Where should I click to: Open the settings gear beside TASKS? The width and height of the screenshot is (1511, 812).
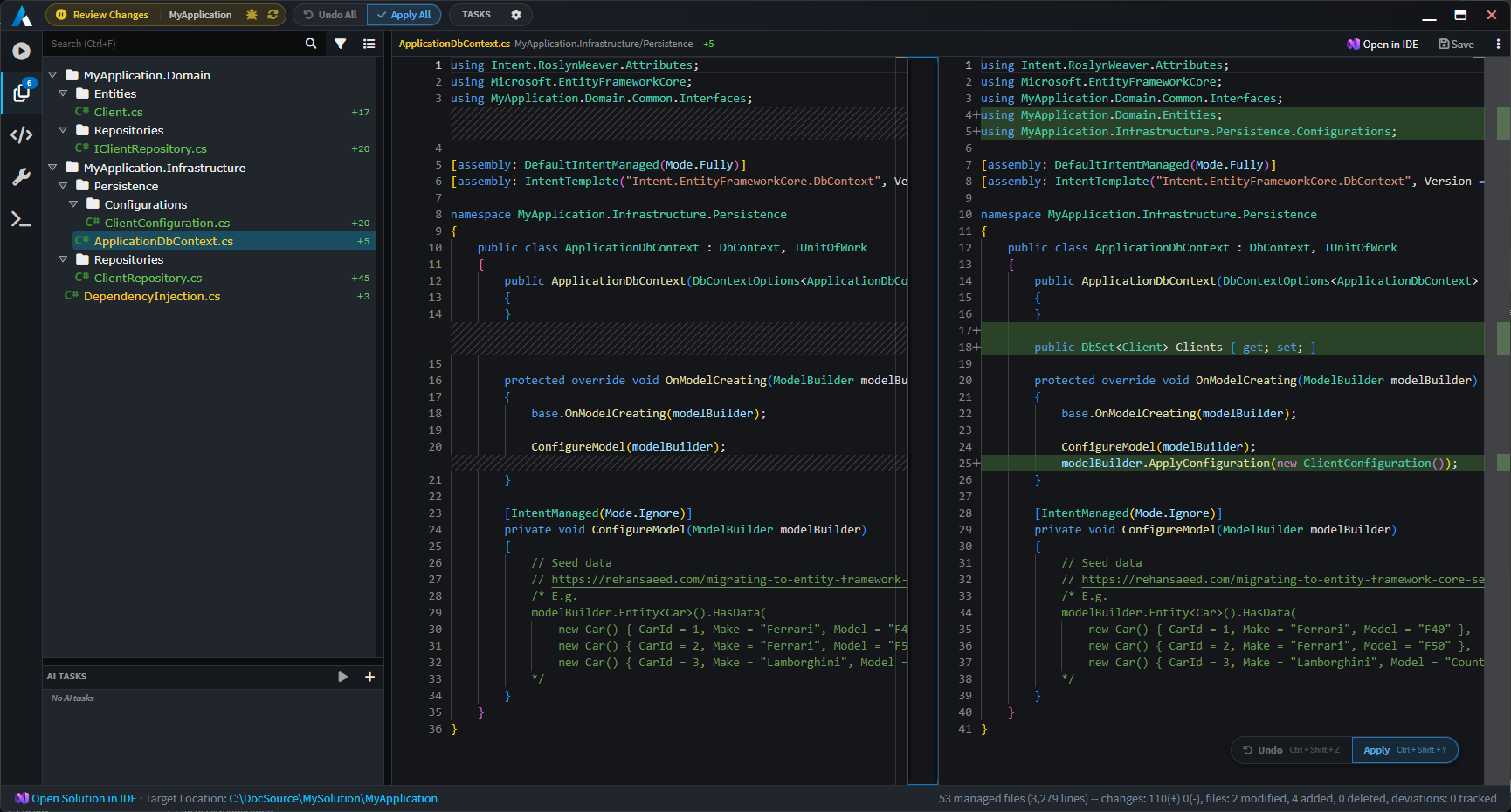pyautogui.click(x=516, y=15)
